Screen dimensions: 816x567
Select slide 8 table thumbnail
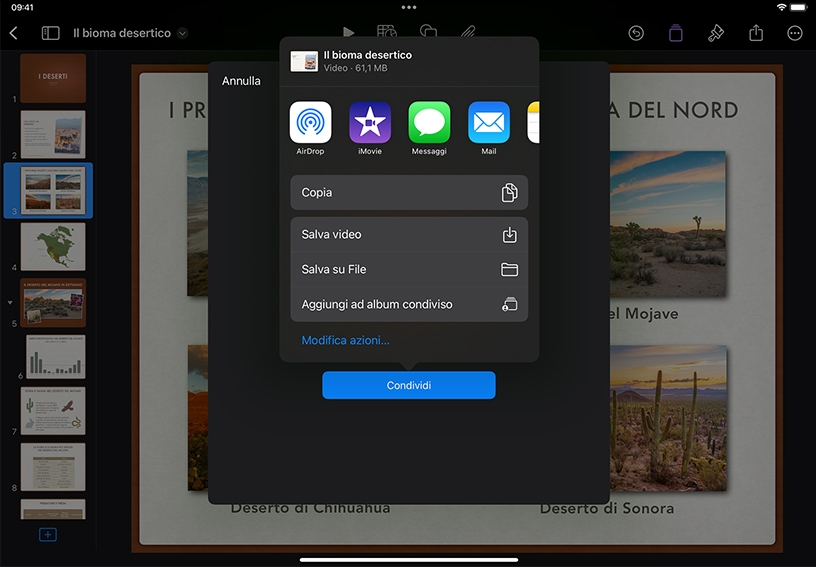(53, 467)
